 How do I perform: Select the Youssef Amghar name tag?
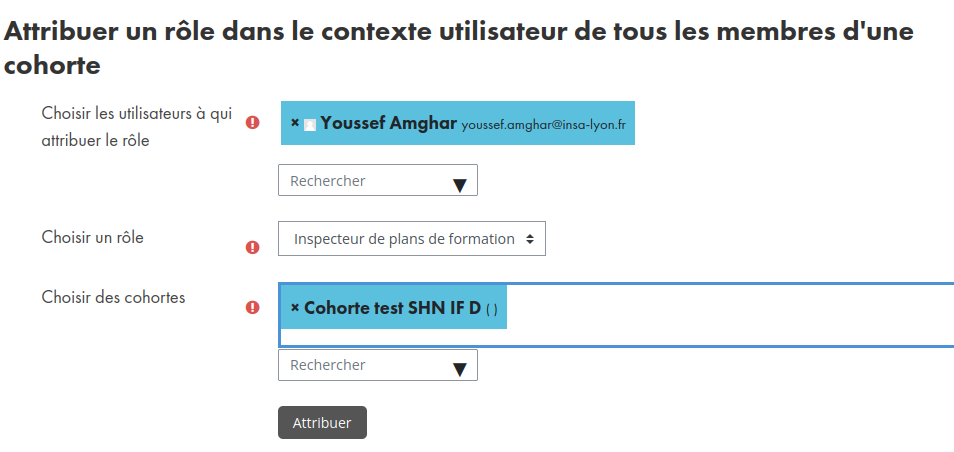(x=458, y=123)
